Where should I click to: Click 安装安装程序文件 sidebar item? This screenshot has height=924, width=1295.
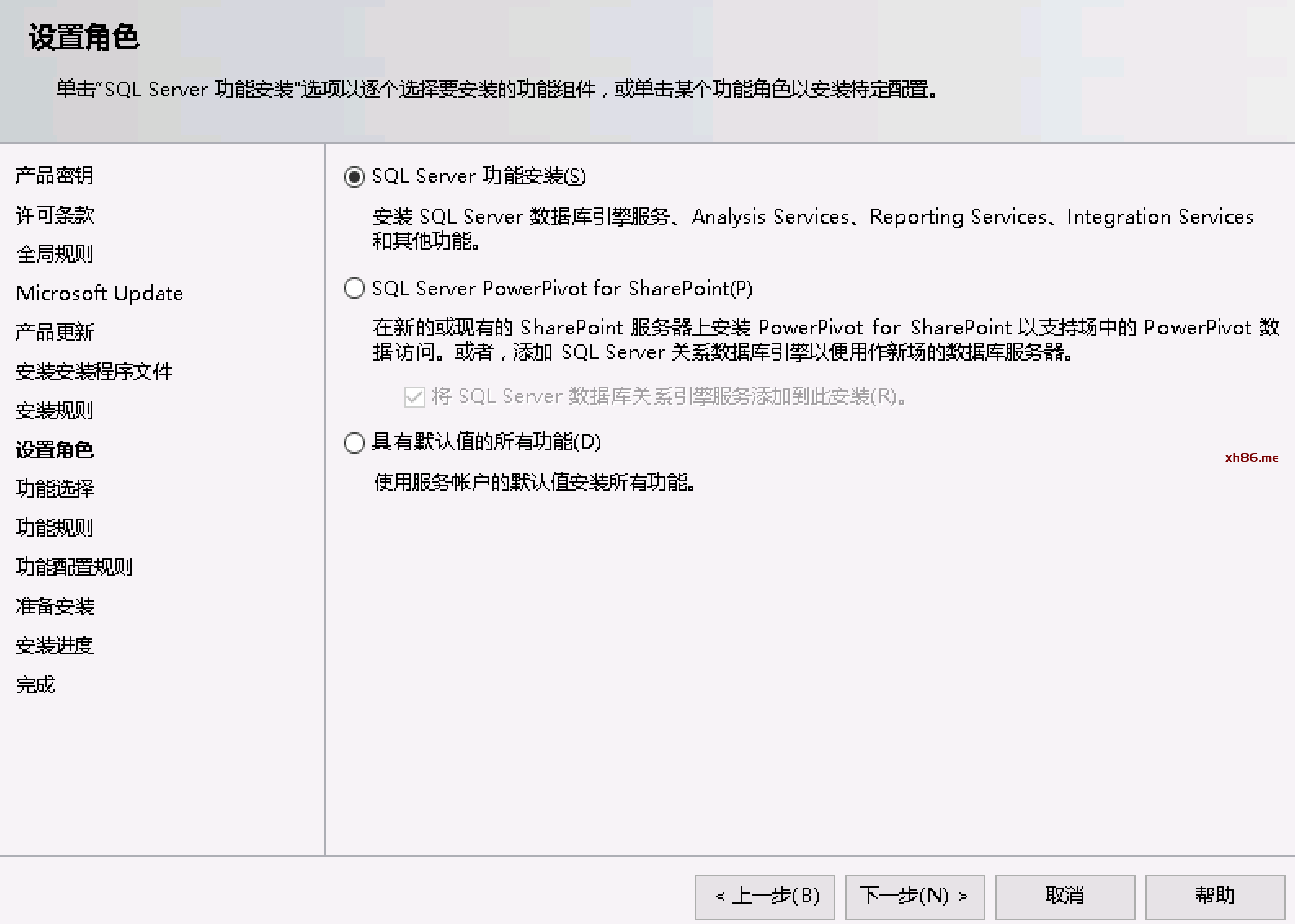coord(94,371)
